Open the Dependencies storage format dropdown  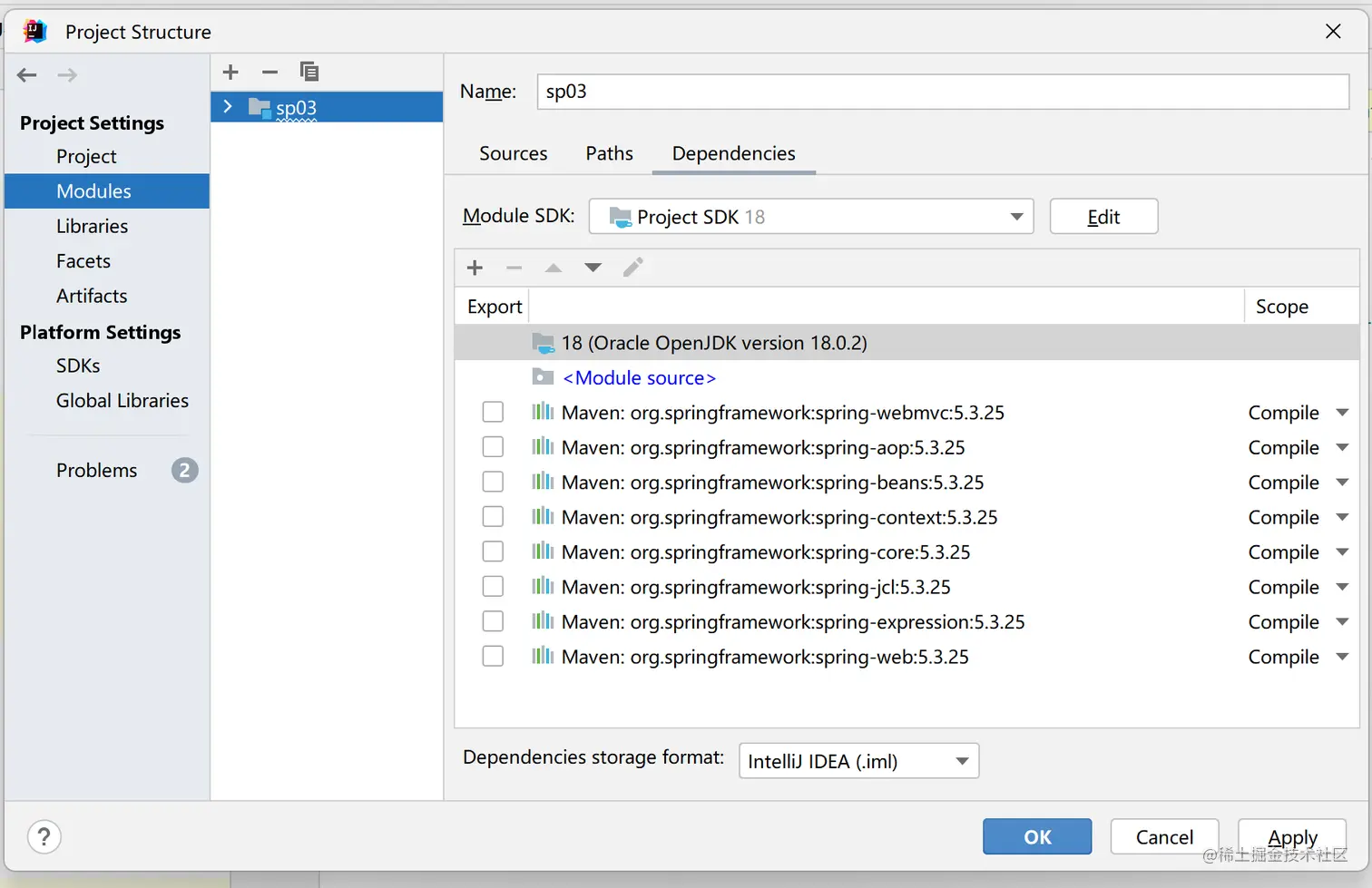tap(858, 761)
